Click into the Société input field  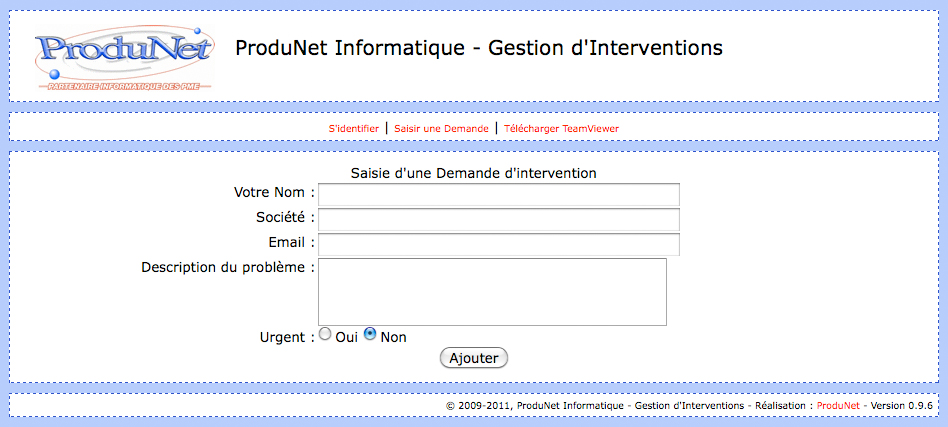[499, 220]
